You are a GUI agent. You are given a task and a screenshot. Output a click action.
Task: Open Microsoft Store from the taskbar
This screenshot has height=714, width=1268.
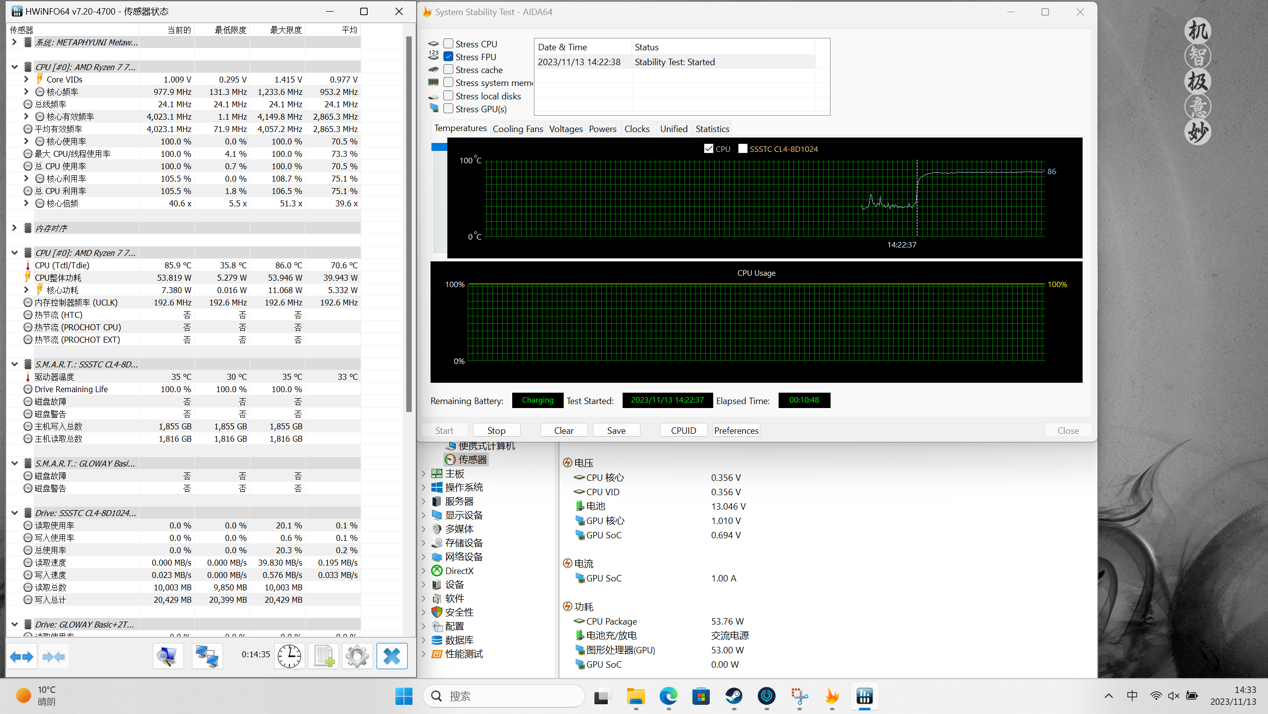tap(701, 696)
